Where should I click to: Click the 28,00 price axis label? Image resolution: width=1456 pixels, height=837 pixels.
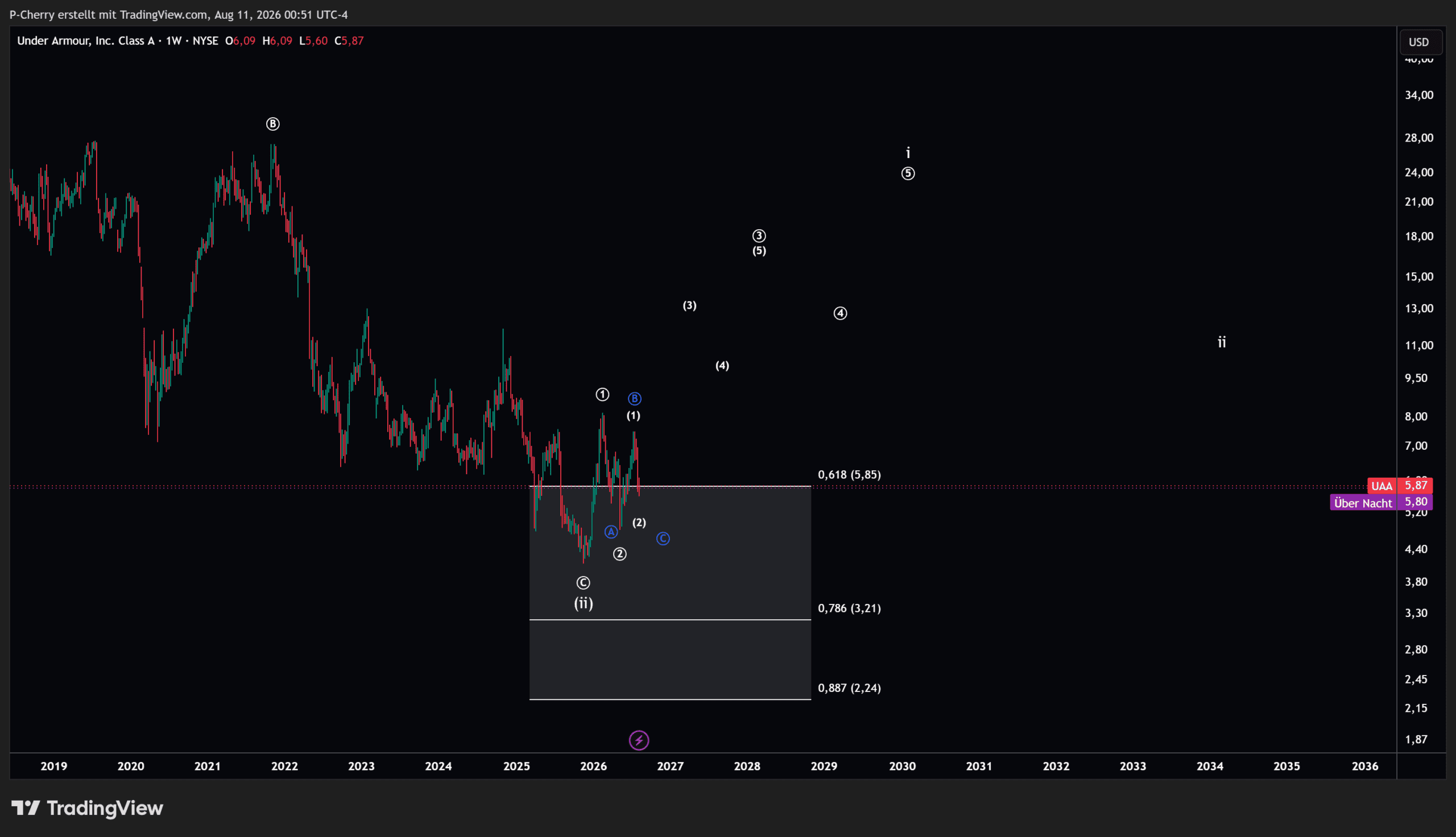[x=1418, y=138]
